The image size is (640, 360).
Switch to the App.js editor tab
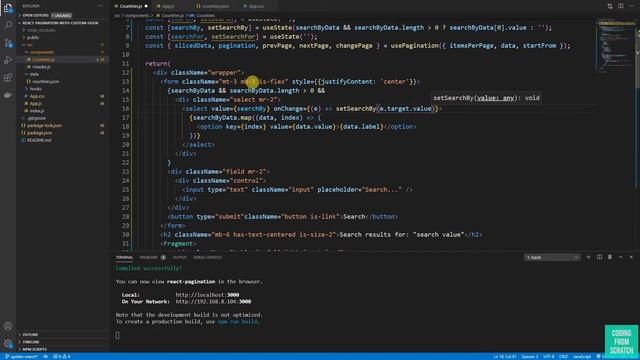click(168, 6)
